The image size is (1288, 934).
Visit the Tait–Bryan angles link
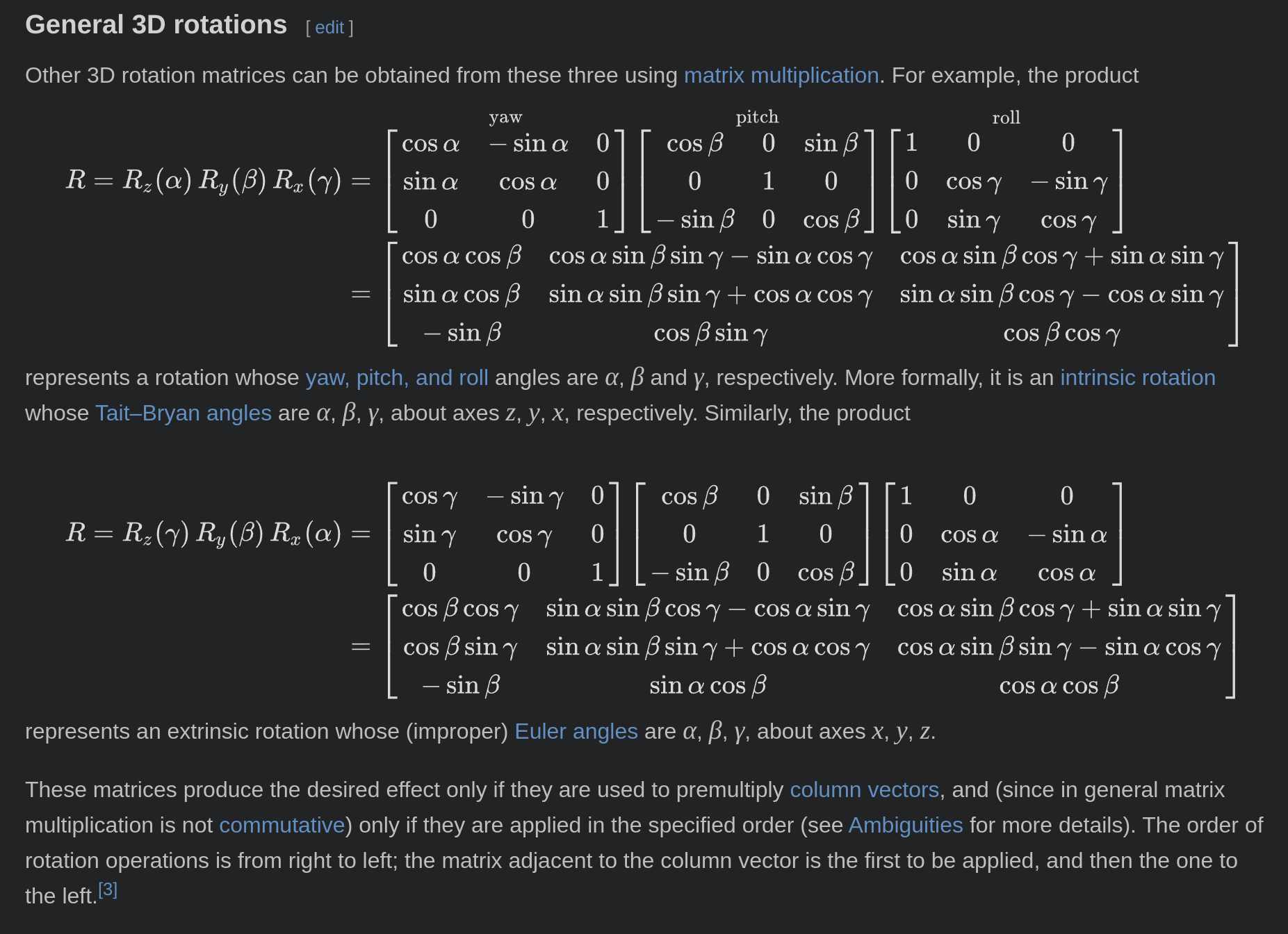(x=183, y=413)
